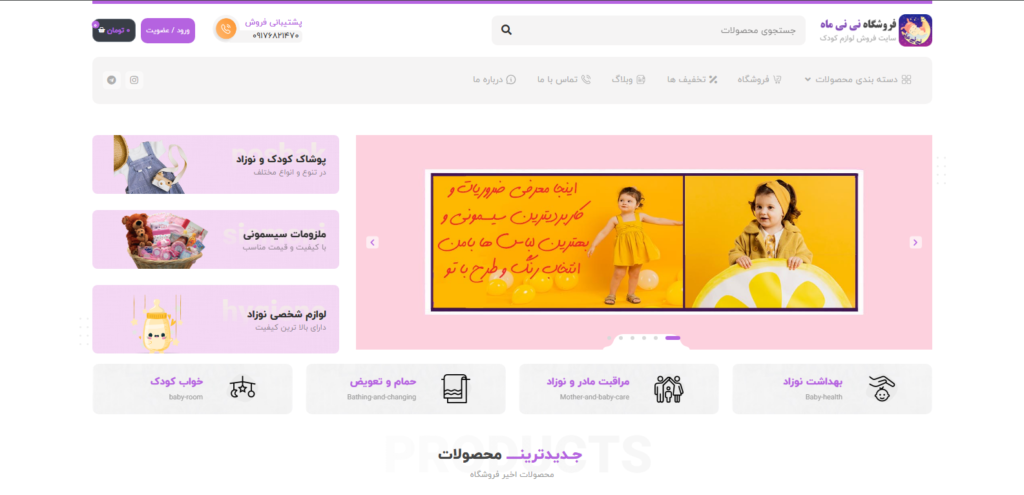
Task: Click the Telegram icon in the navbar
Action: pos(111,80)
